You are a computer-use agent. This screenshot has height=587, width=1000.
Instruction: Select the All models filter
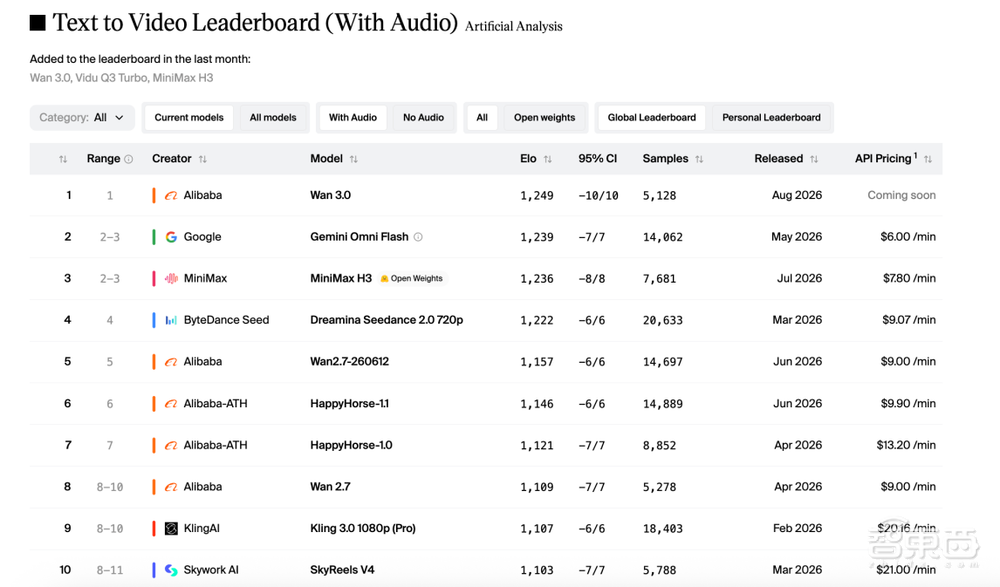(x=273, y=117)
